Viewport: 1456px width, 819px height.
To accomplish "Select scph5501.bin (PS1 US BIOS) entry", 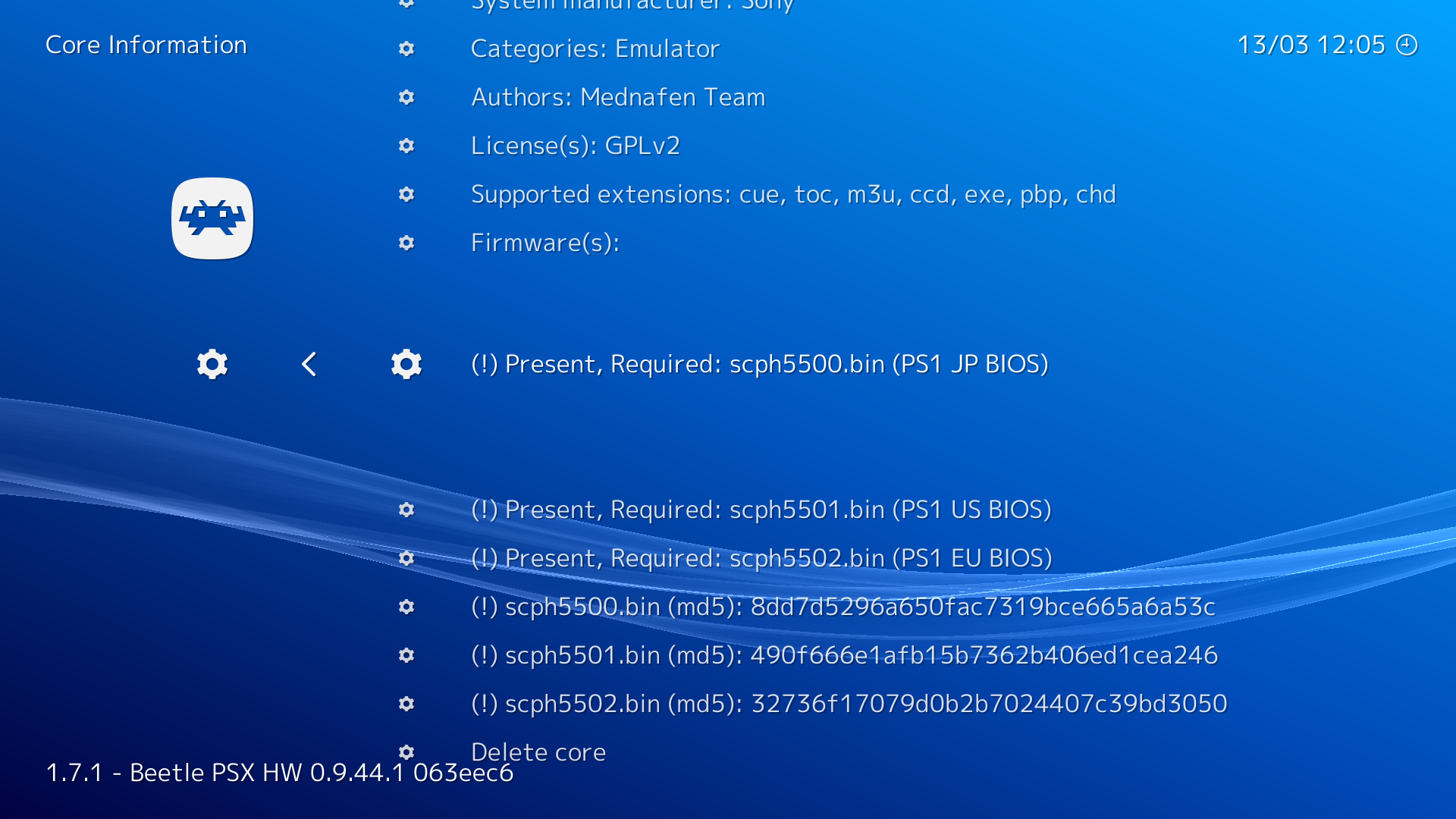I will [761, 510].
